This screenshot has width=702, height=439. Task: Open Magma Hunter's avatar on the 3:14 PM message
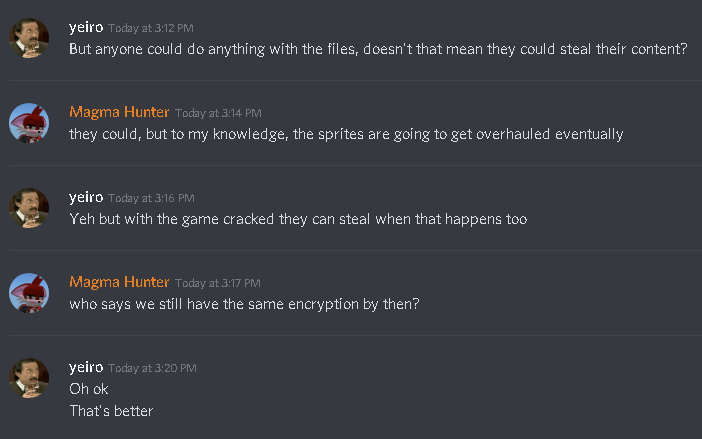click(29, 123)
